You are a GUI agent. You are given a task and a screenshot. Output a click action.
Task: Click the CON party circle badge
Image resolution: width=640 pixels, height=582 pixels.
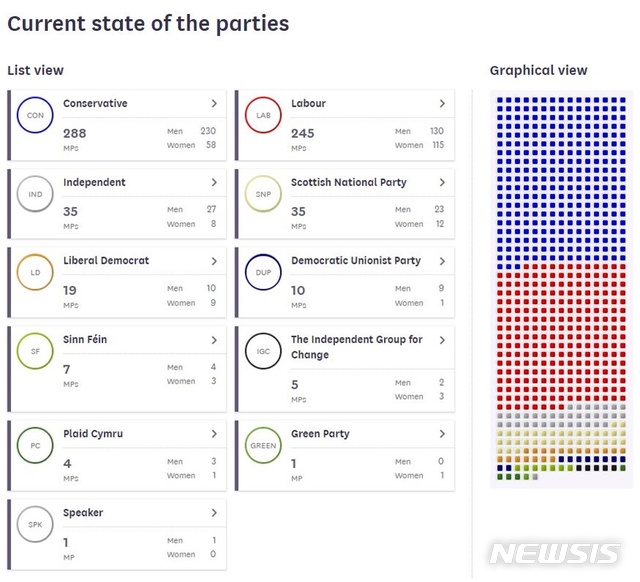pyautogui.click(x=35, y=115)
